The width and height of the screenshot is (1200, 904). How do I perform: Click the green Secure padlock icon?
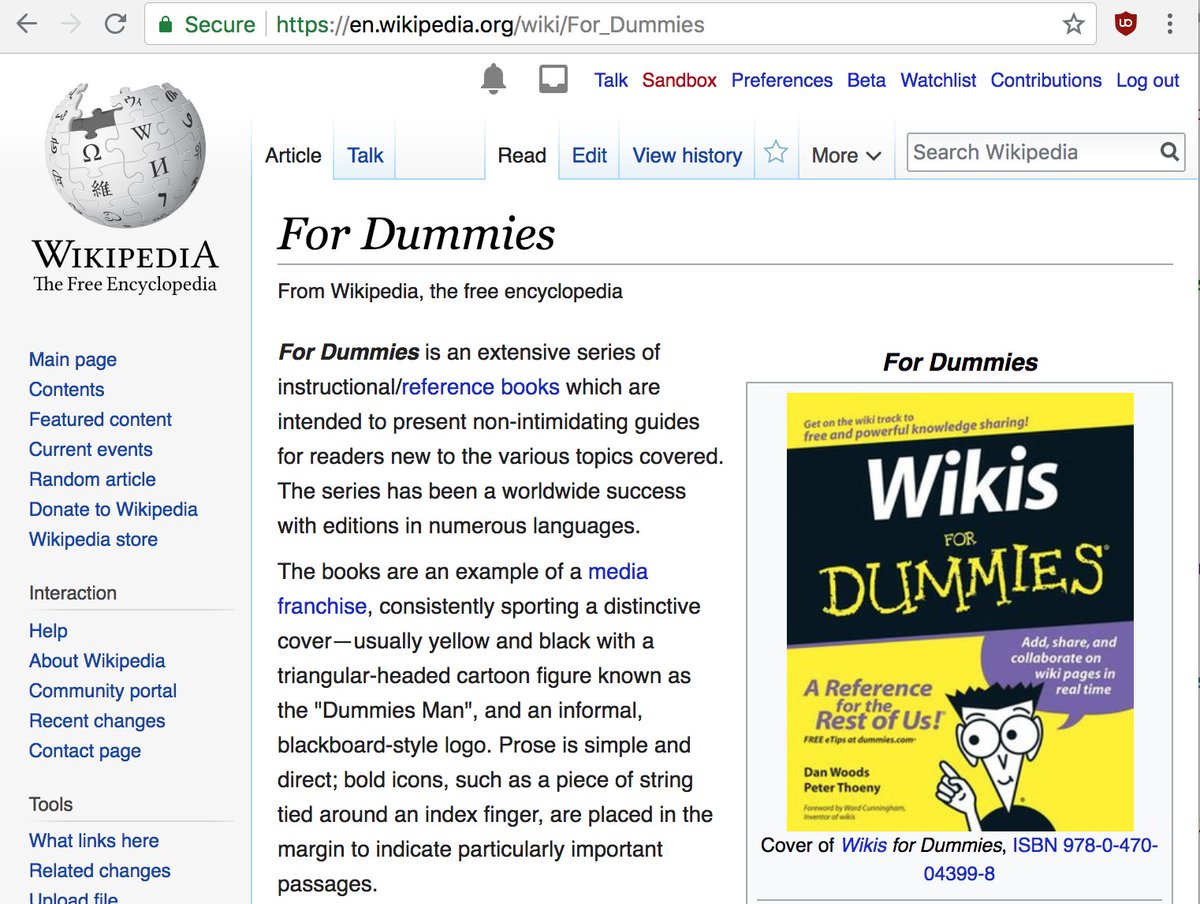pos(166,24)
